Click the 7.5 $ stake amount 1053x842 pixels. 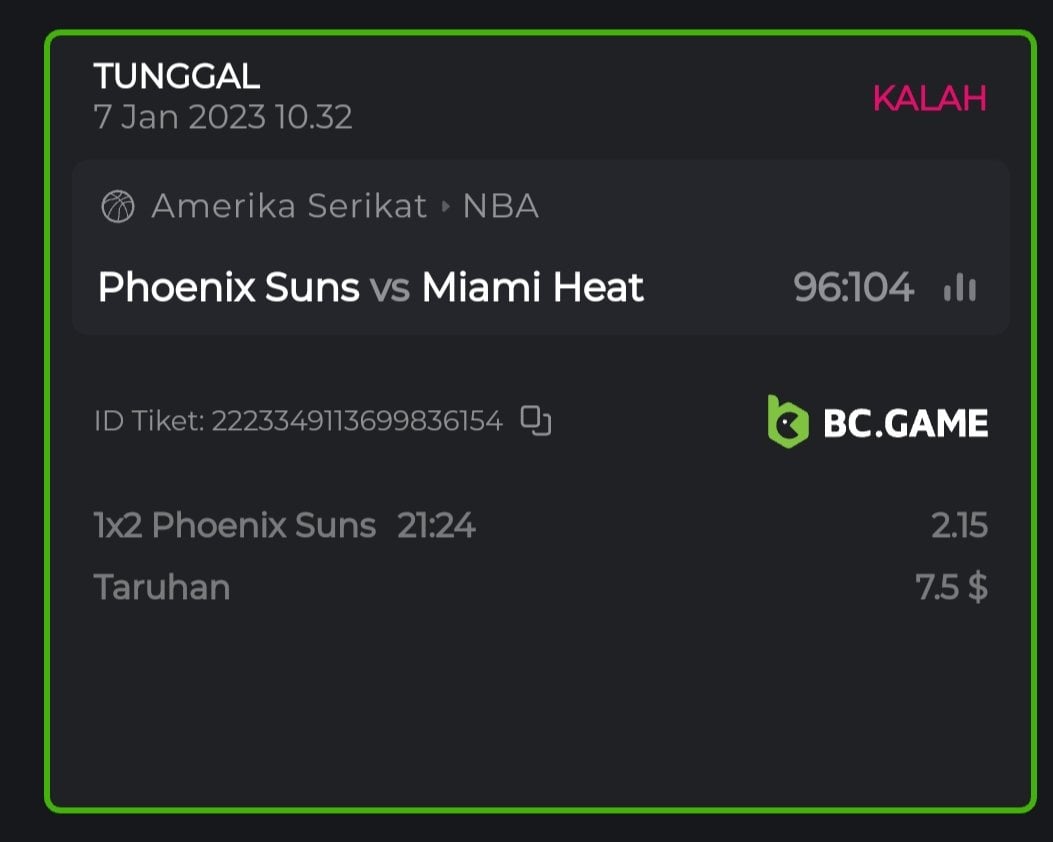(951, 587)
